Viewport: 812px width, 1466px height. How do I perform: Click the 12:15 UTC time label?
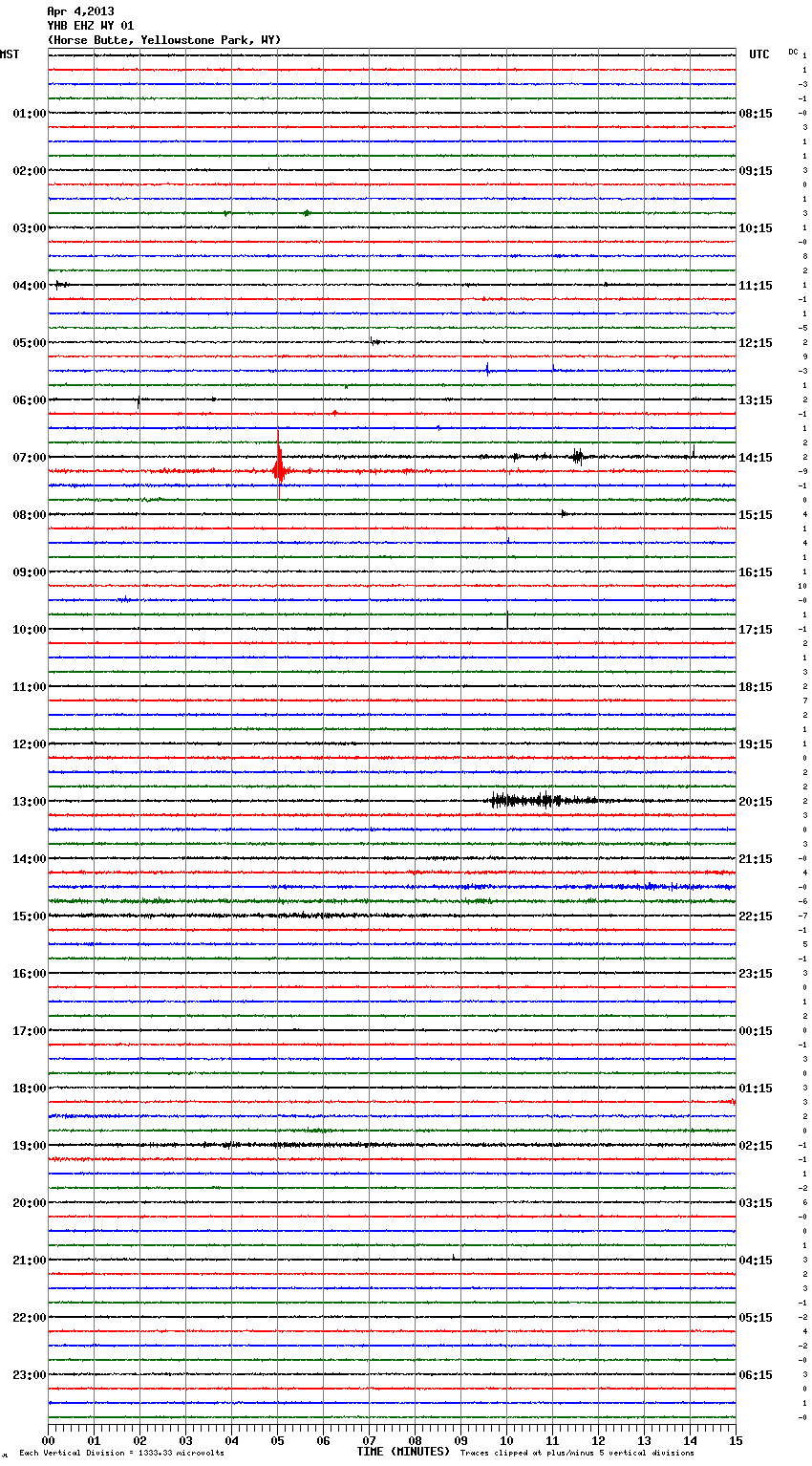[x=756, y=343]
